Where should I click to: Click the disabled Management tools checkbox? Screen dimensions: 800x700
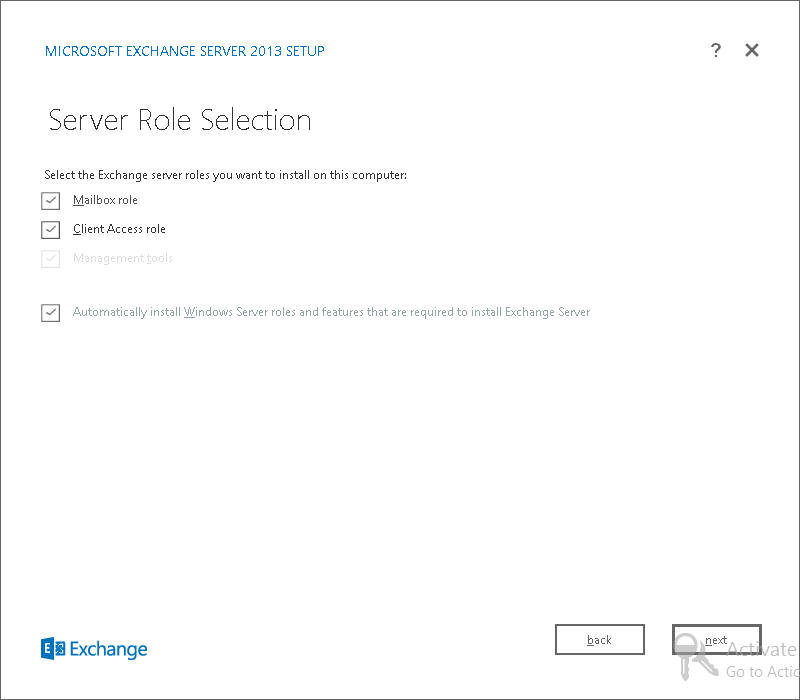click(x=51, y=259)
